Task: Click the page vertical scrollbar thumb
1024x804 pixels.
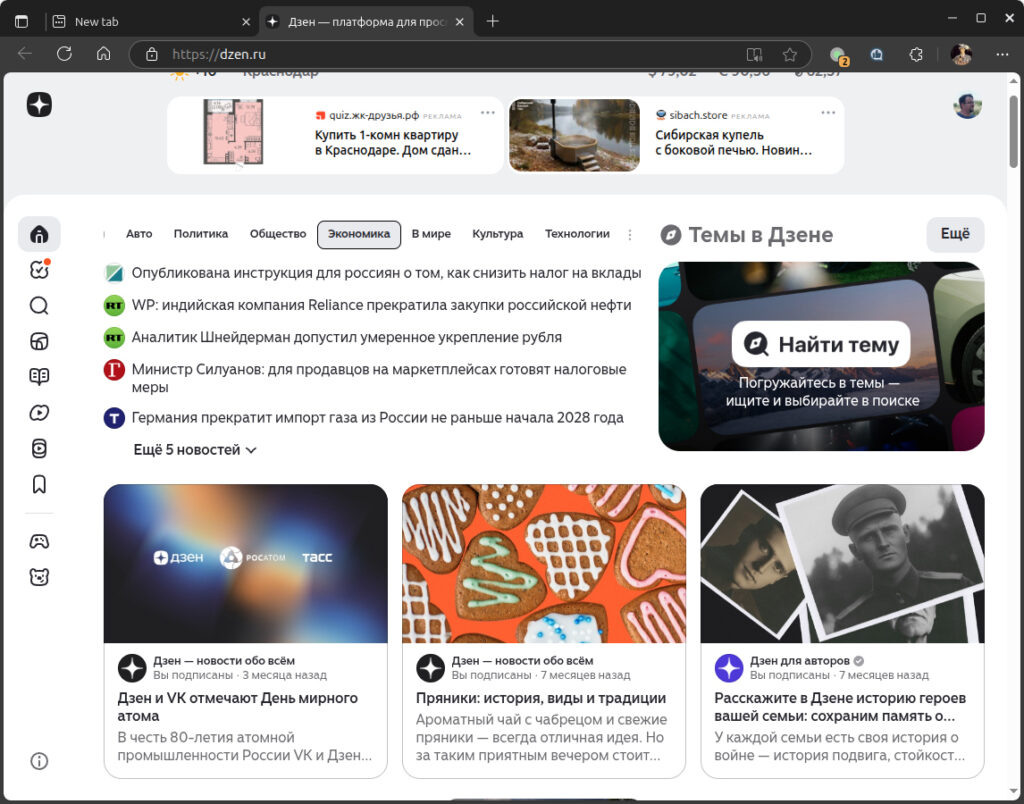Action: [x=1013, y=131]
